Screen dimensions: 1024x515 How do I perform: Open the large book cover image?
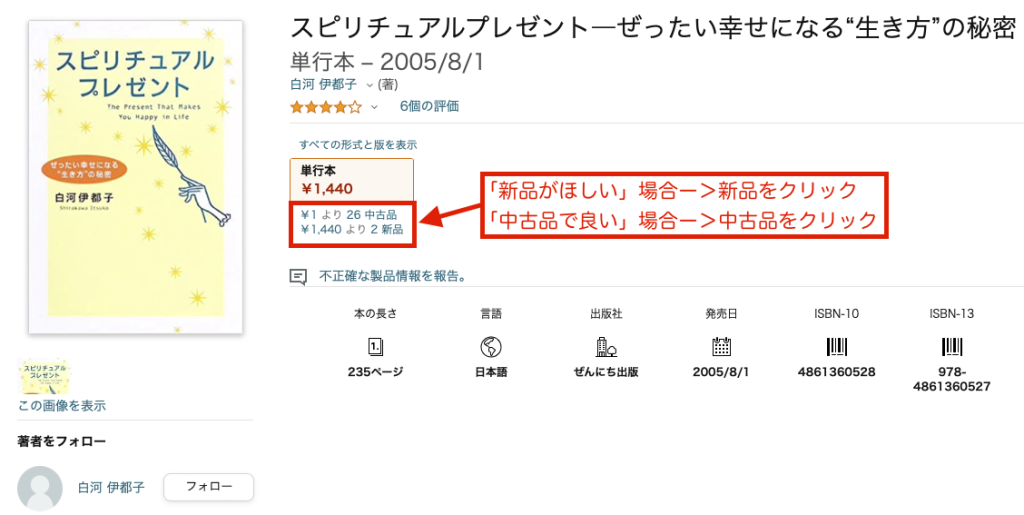(136, 177)
